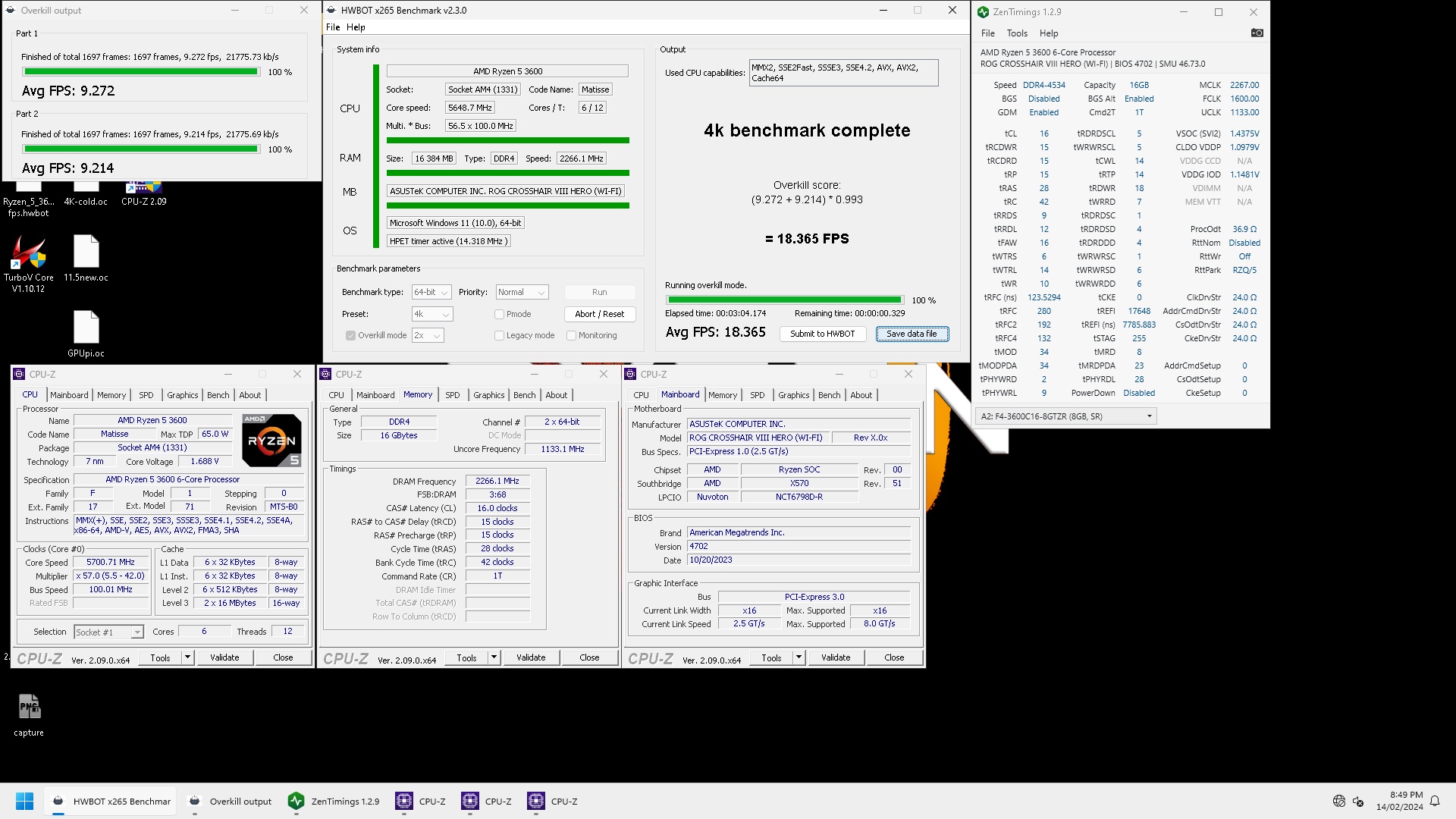Click the ZenTimings screenshot camera icon
The width and height of the screenshot is (1456, 819).
click(x=1257, y=33)
